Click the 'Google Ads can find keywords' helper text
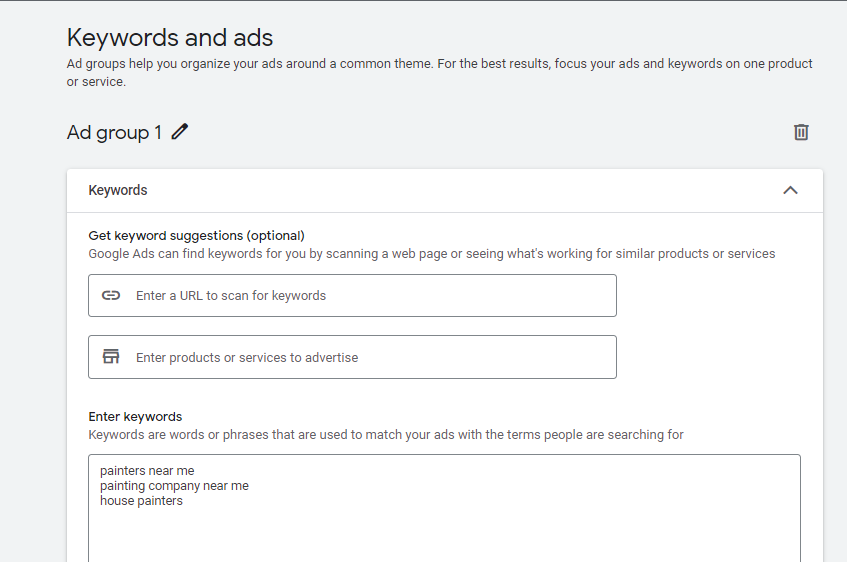847x562 pixels. (431, 254)
